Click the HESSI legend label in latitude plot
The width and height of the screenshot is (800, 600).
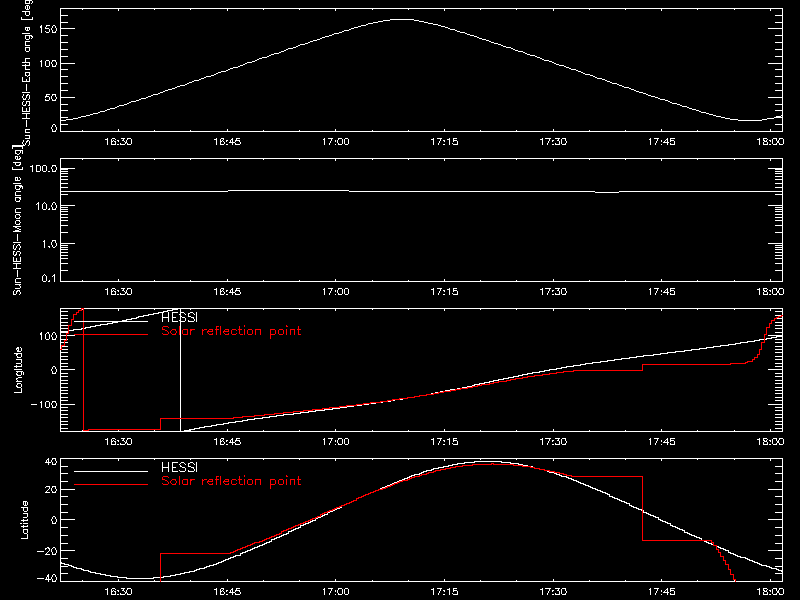[x=179, y=467]
